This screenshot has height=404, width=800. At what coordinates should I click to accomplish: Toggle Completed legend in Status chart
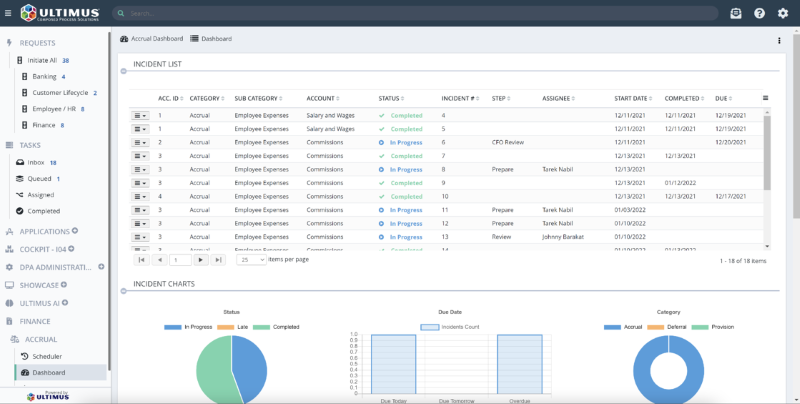pos(276,327)
